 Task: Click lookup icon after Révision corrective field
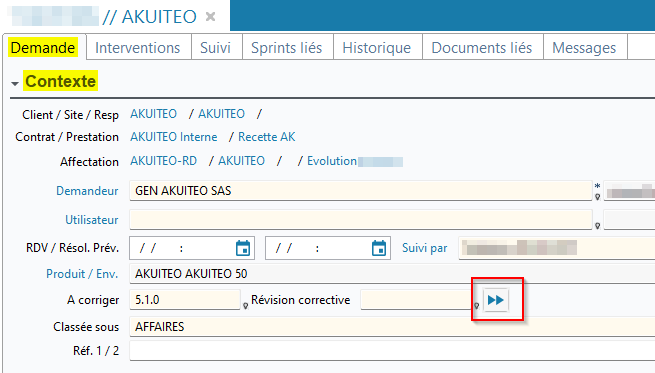point(476,306)
